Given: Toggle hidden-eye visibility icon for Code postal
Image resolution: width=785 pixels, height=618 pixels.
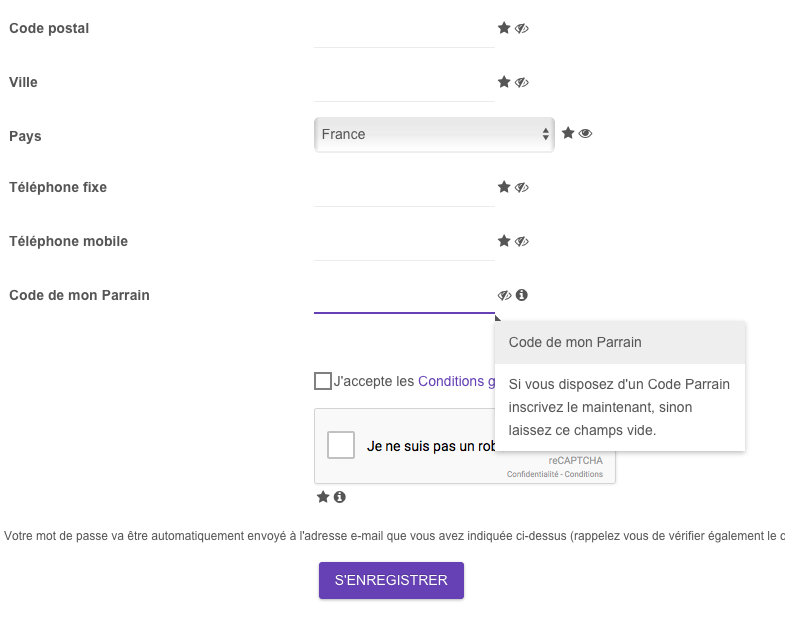Looking at the screenshot, I should click(x=522, y=29).
